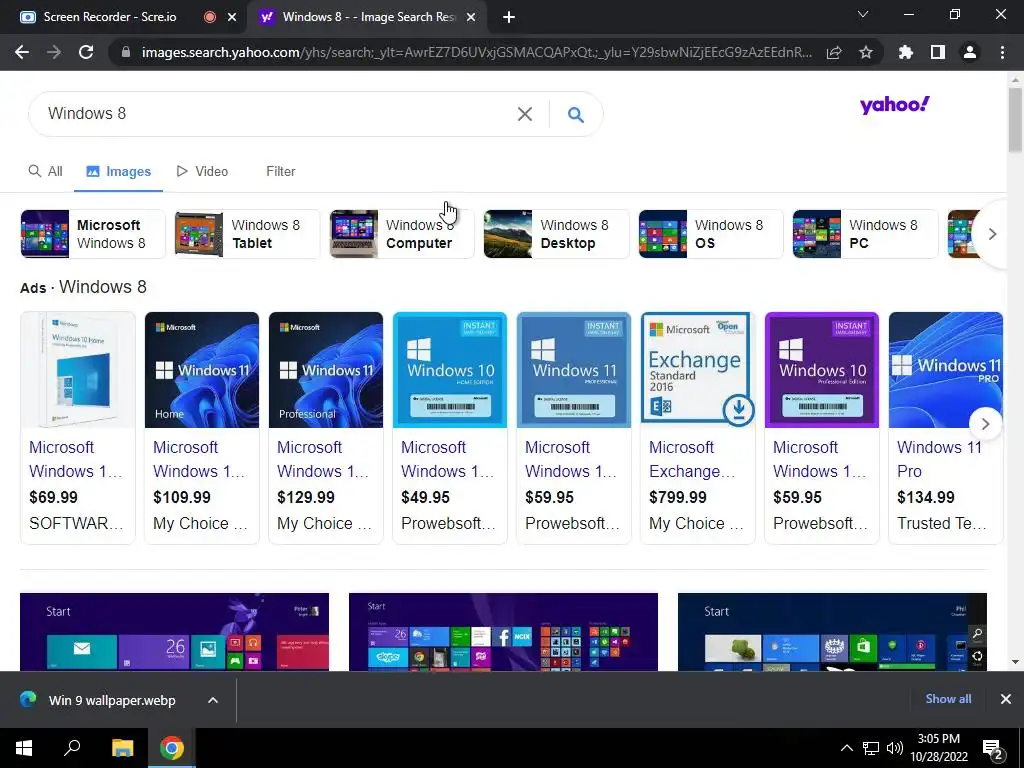The image size is (1024, 768).
Task: Close the Windows 8 Image Search tab
Action: tap(471, 17)
